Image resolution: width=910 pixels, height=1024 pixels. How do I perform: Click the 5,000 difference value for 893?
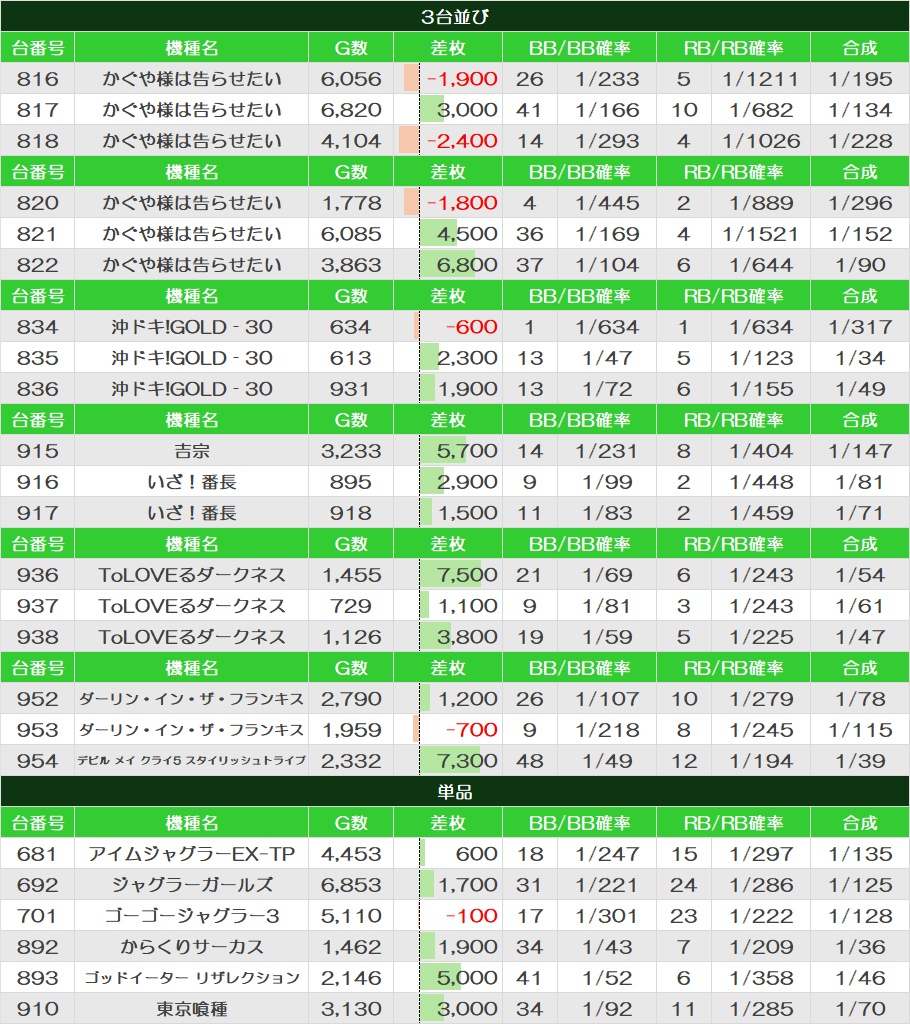tap(467, 978)
